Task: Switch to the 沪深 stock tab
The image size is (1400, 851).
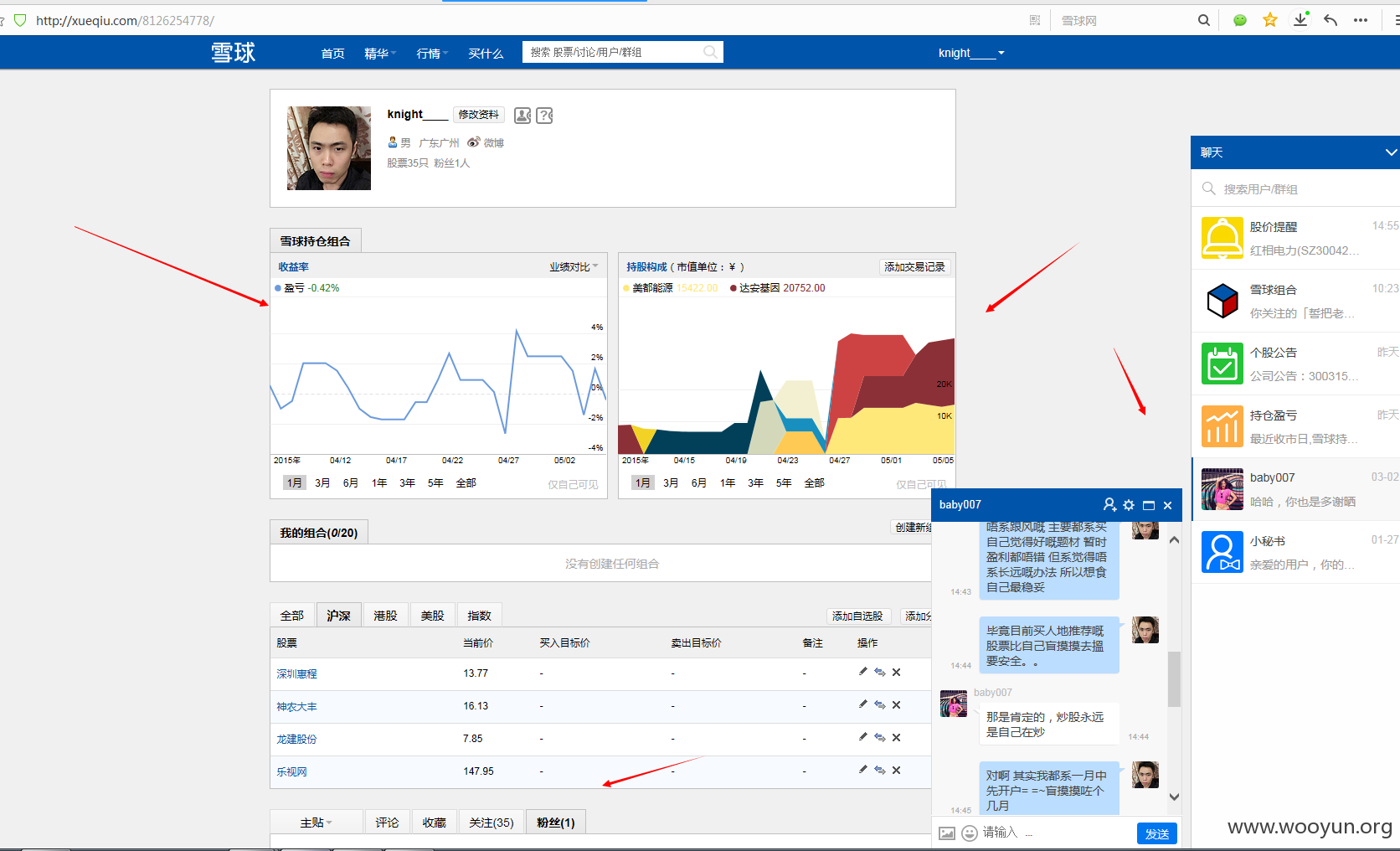Action: click(339, 615)
